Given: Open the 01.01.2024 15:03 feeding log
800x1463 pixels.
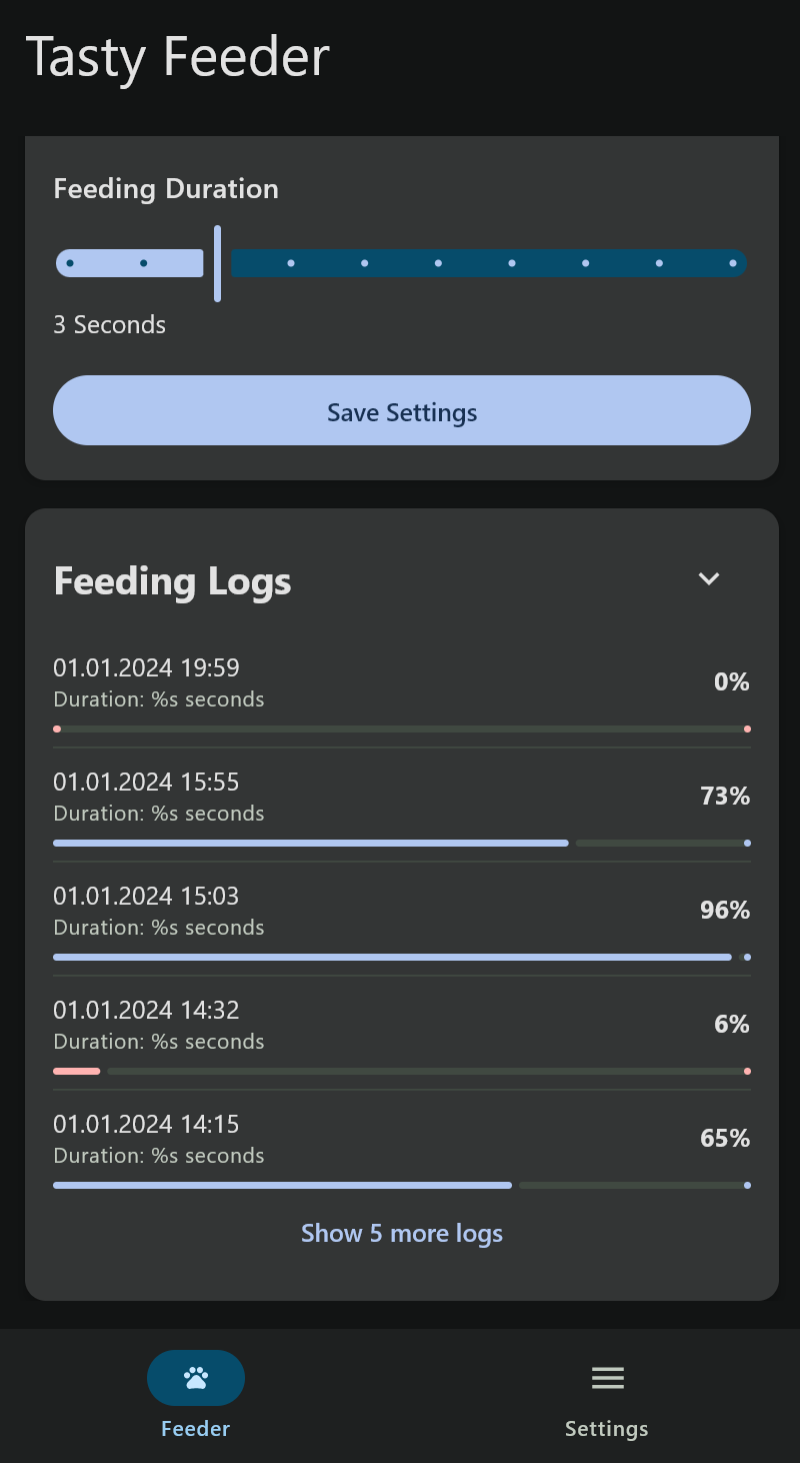Looking at the screenshot, I should click(x=400, y=910).
